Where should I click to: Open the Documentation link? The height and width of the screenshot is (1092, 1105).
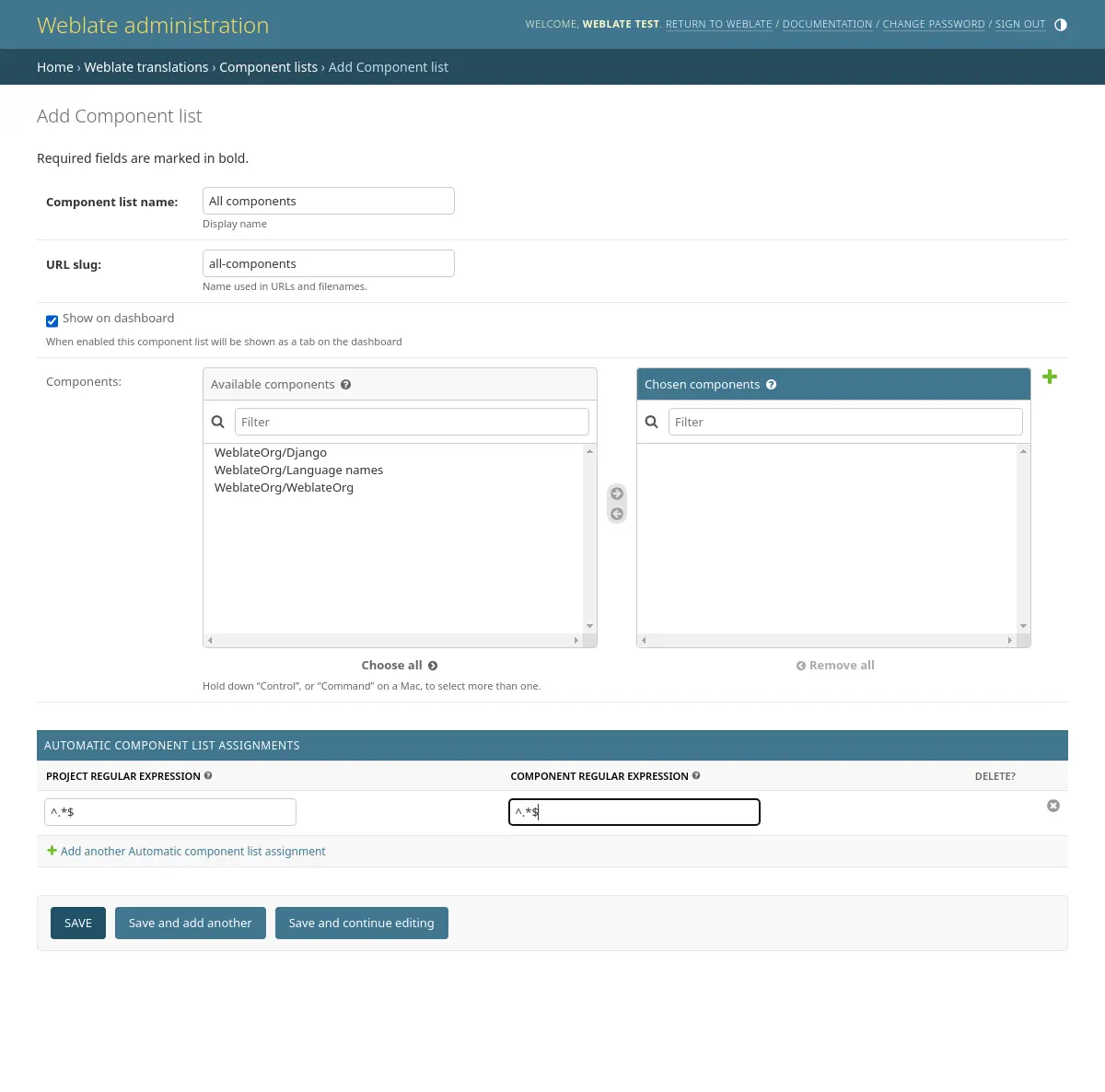pyautogui.click(x=827, y=25)
